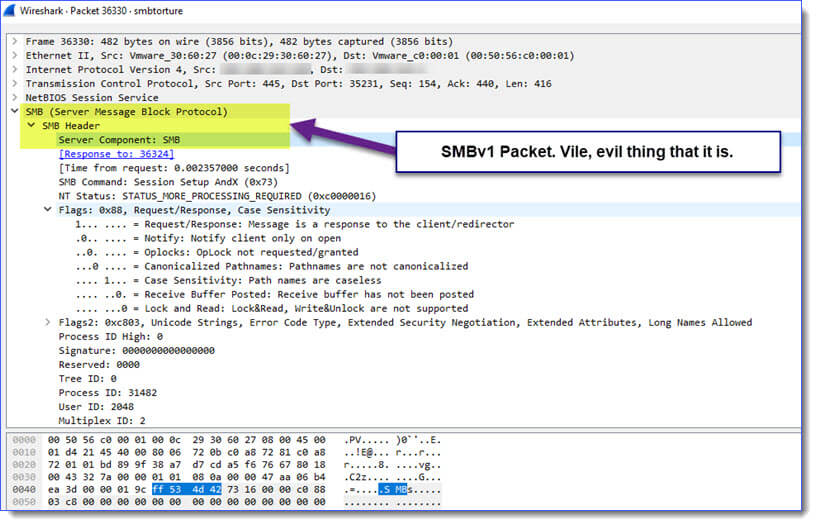Expand Internet Protocol Version 4 row
817x526 pixels.
pyautogui.click(x=15, y=69)
